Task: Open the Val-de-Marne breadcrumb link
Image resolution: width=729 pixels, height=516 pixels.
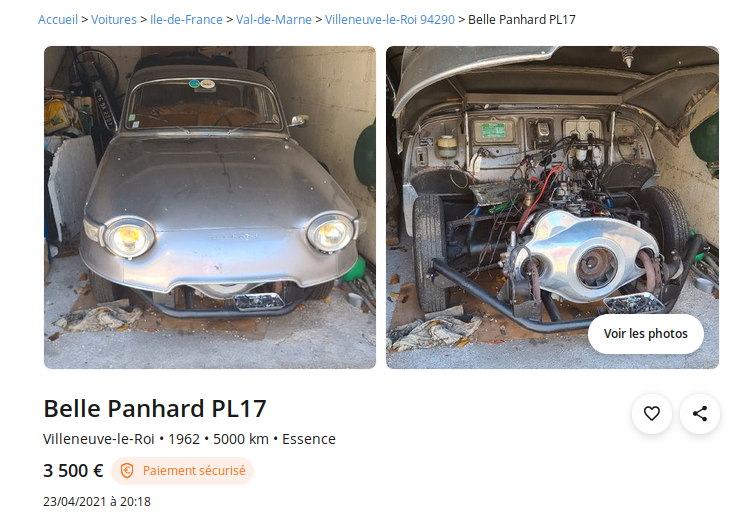Action: pyautogui.click(x=274, y=20)
